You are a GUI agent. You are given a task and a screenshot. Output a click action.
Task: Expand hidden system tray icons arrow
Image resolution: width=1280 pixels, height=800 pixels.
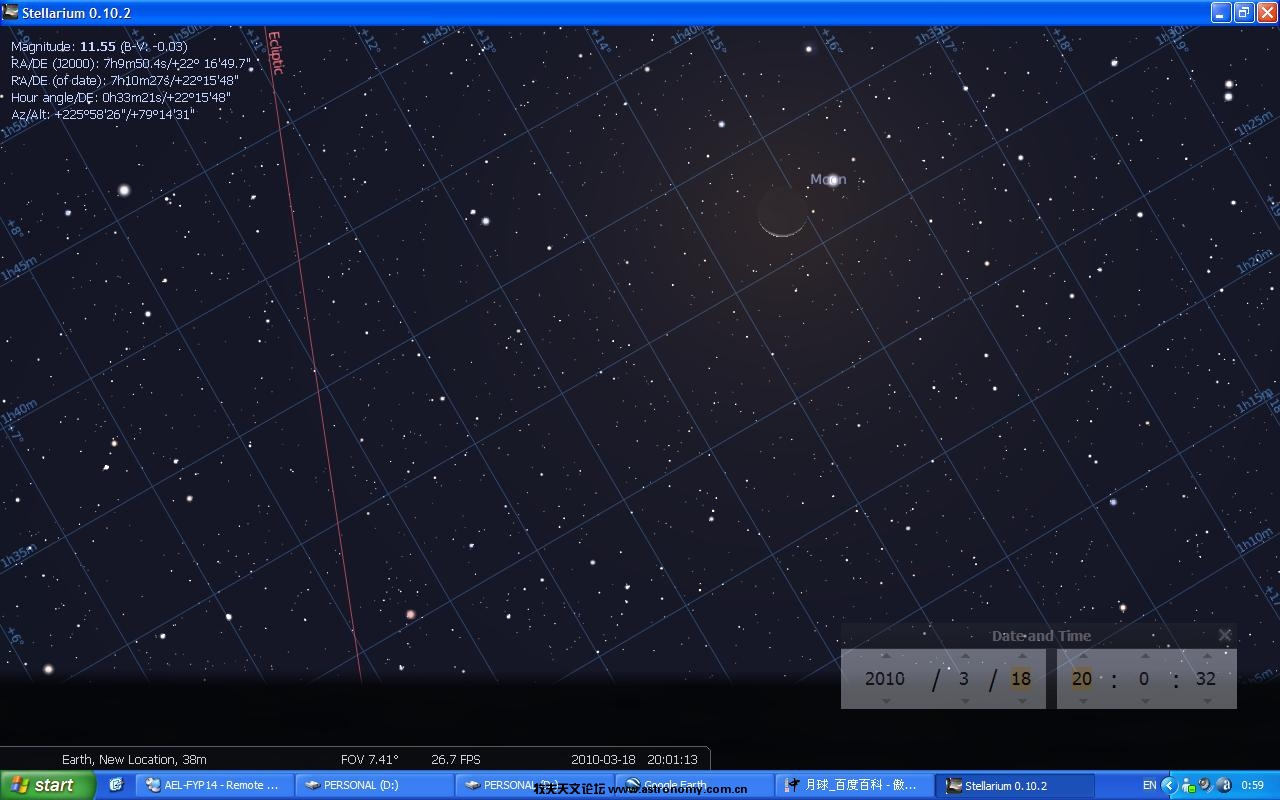[x=1168, y=785]
